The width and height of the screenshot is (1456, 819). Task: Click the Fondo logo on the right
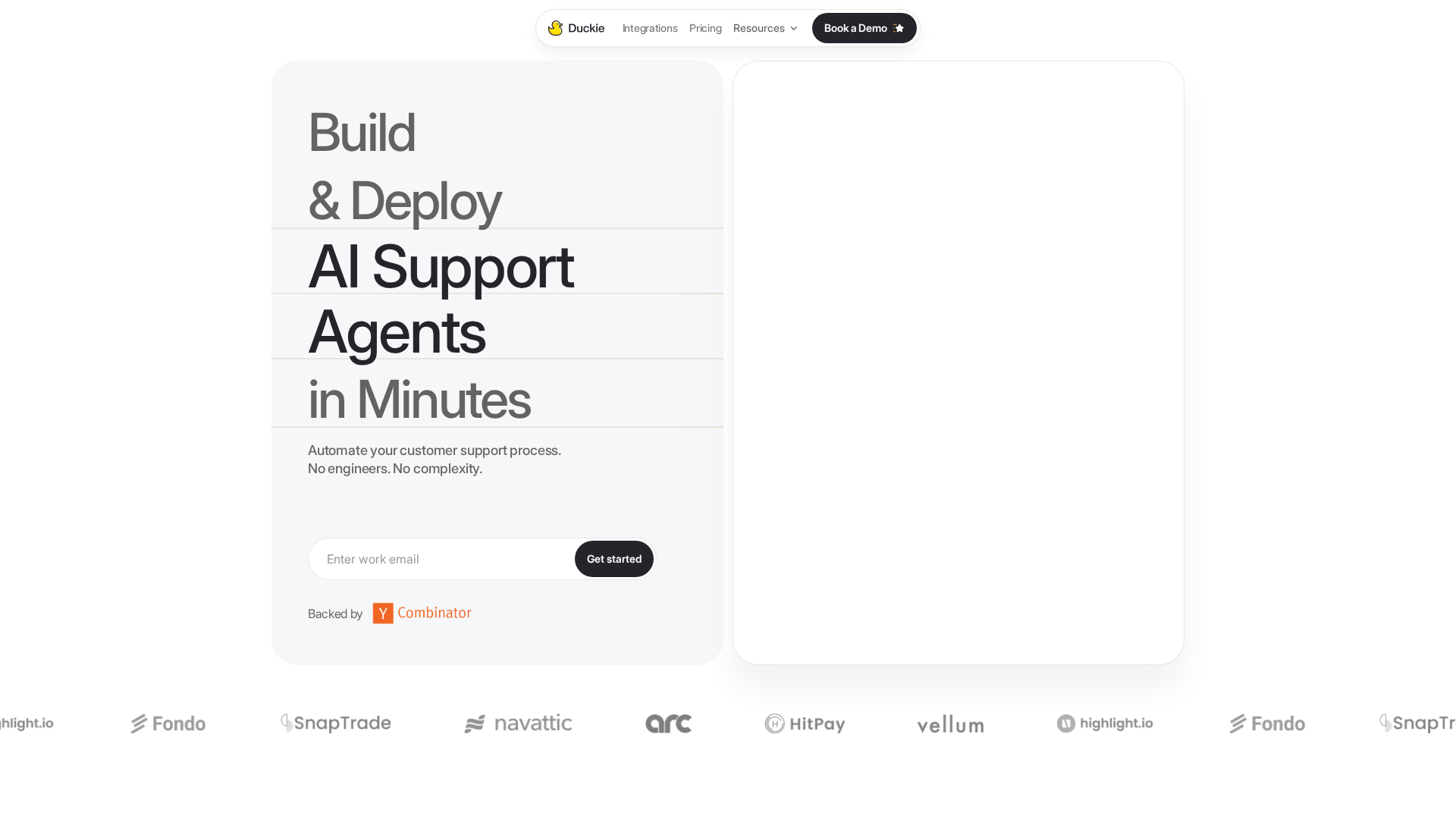tap(1267, 723)
